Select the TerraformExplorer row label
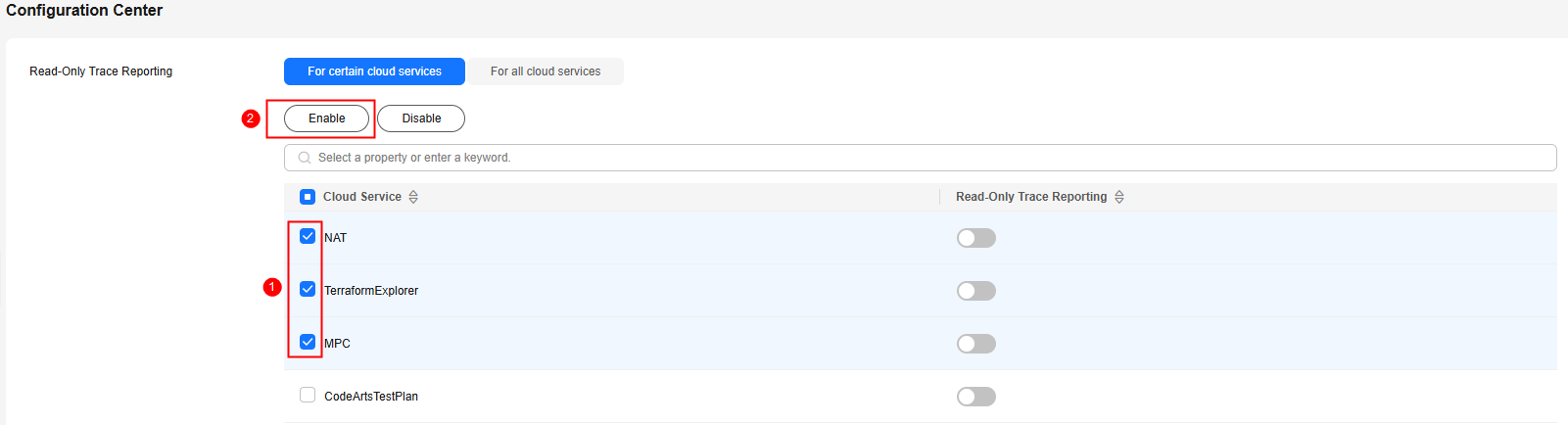1568x425 pixels. tap(371, 291)
